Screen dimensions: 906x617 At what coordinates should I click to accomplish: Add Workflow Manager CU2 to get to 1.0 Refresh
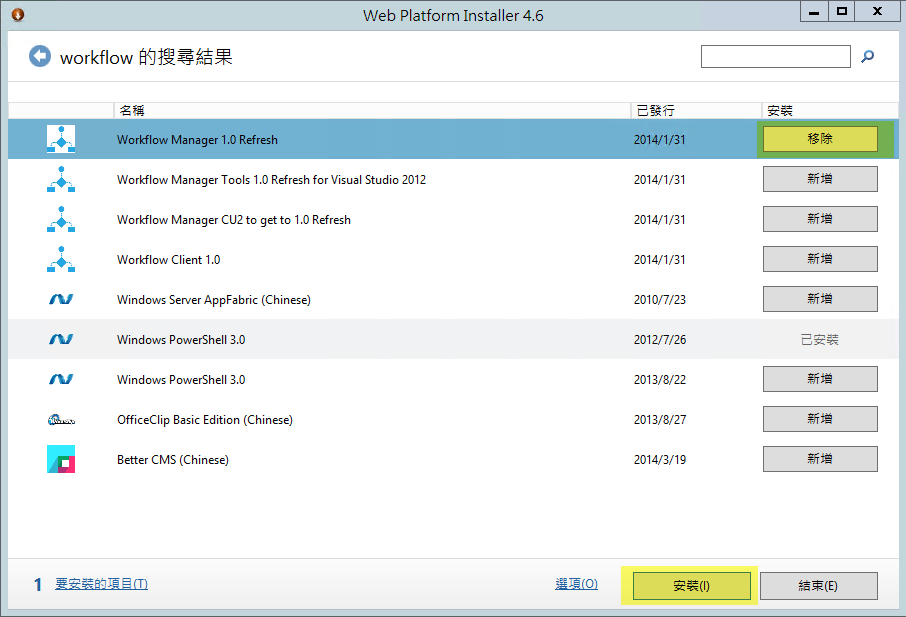click(820, 219)
